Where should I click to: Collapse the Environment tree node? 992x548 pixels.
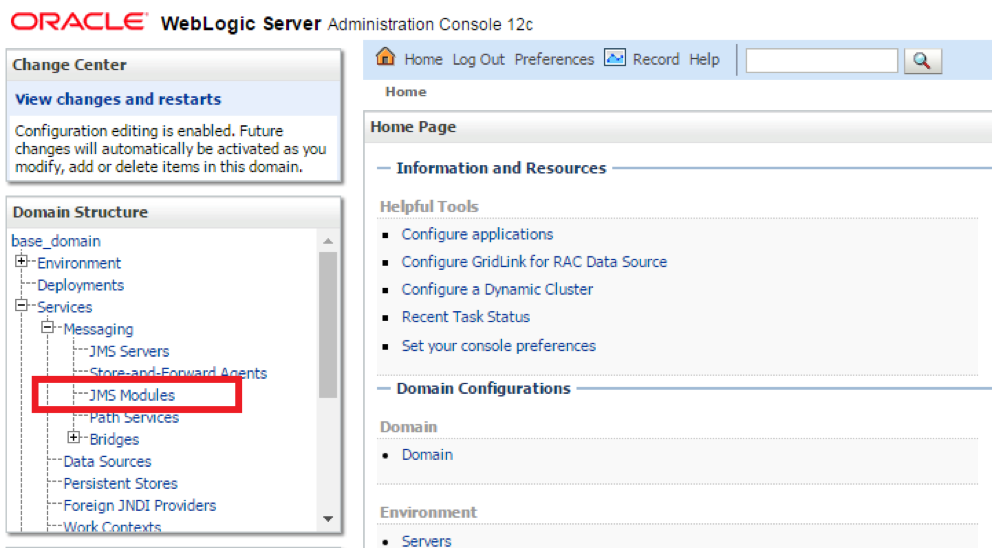[21, 262]
